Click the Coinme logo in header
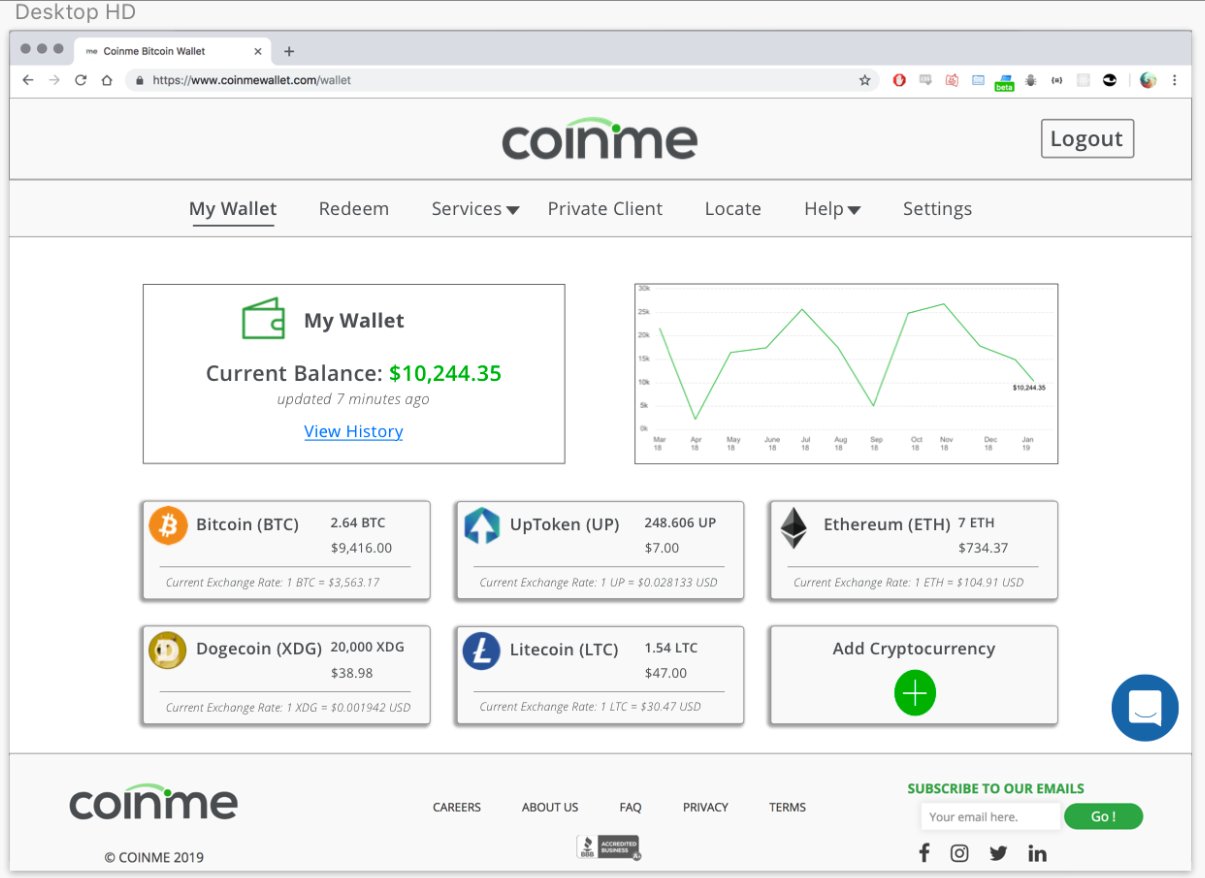The width and height of the screenshot is (1205, 878). point(600,140)
